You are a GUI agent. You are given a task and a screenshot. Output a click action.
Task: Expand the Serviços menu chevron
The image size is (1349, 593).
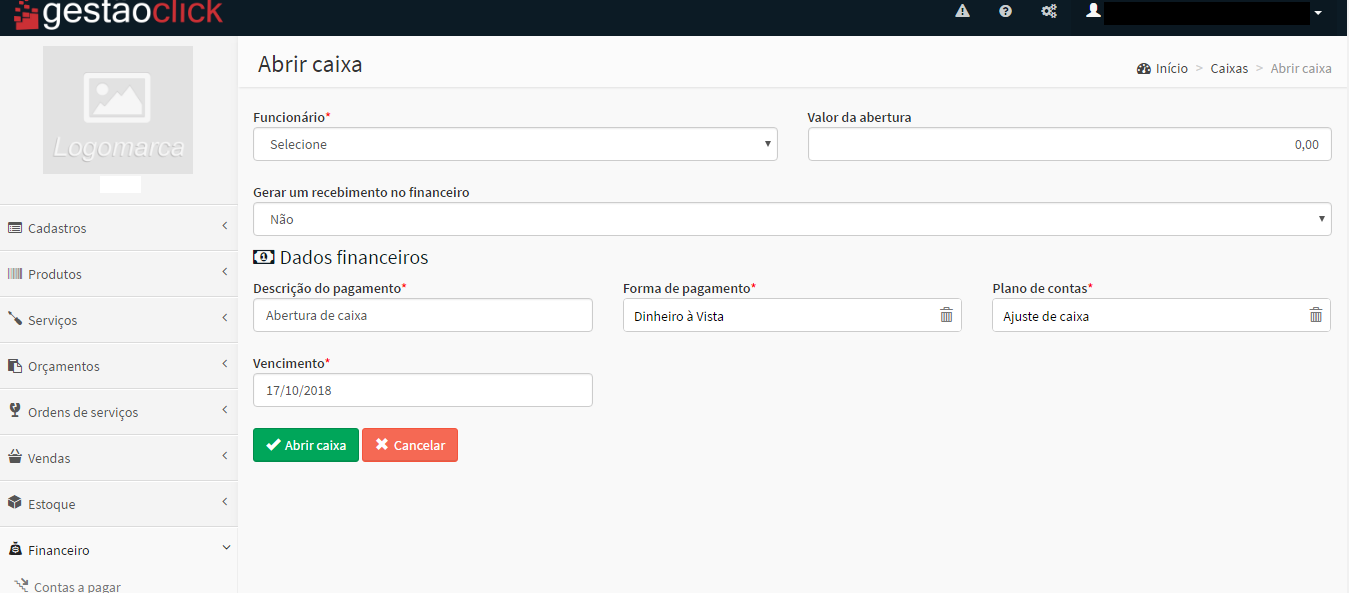(x=225, y=319)
